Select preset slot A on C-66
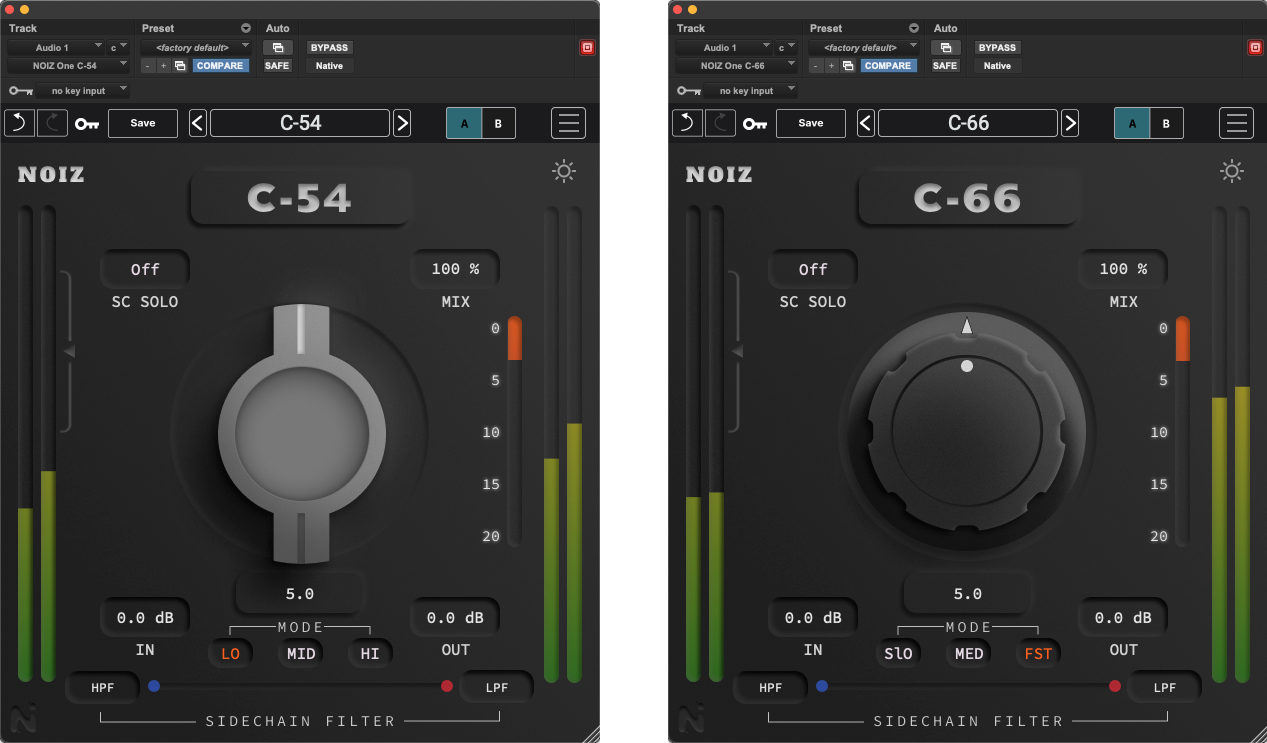This screenshot has height=743, width=1267. click(x=1131, y=123)
